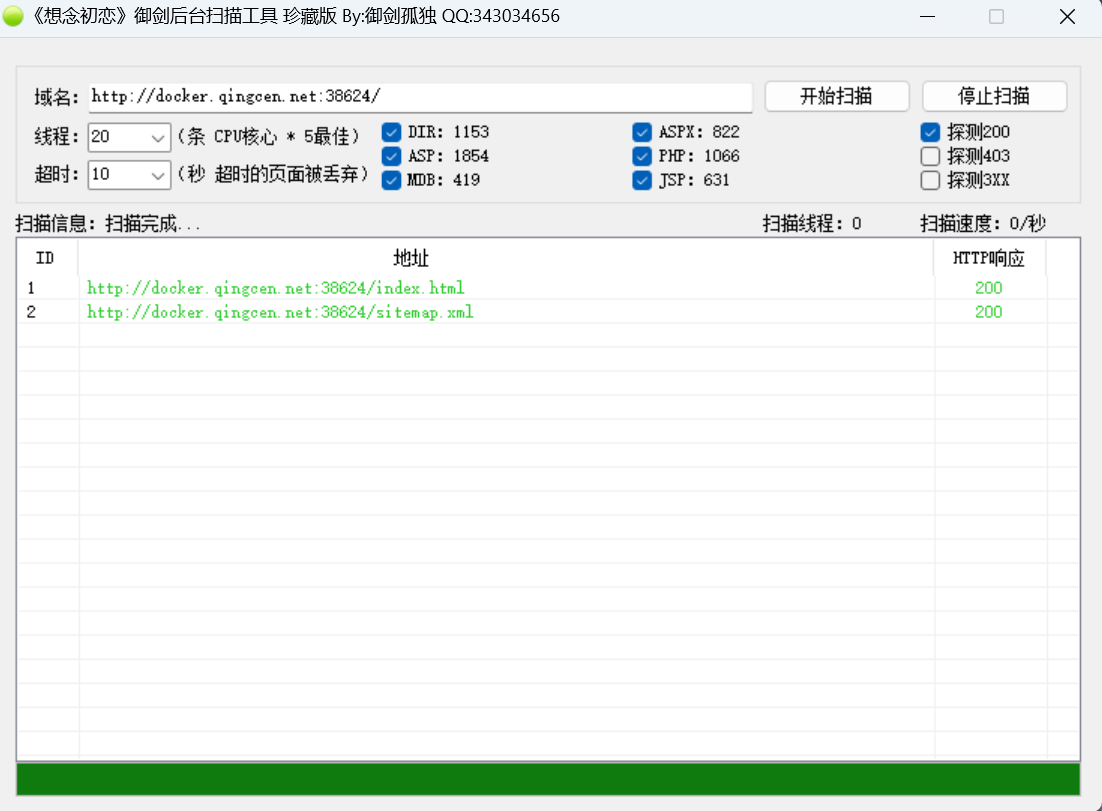Uncheck the ASP: 1854 scan option
Viewport: 1102px width, 811px height.
coord(391,156)
